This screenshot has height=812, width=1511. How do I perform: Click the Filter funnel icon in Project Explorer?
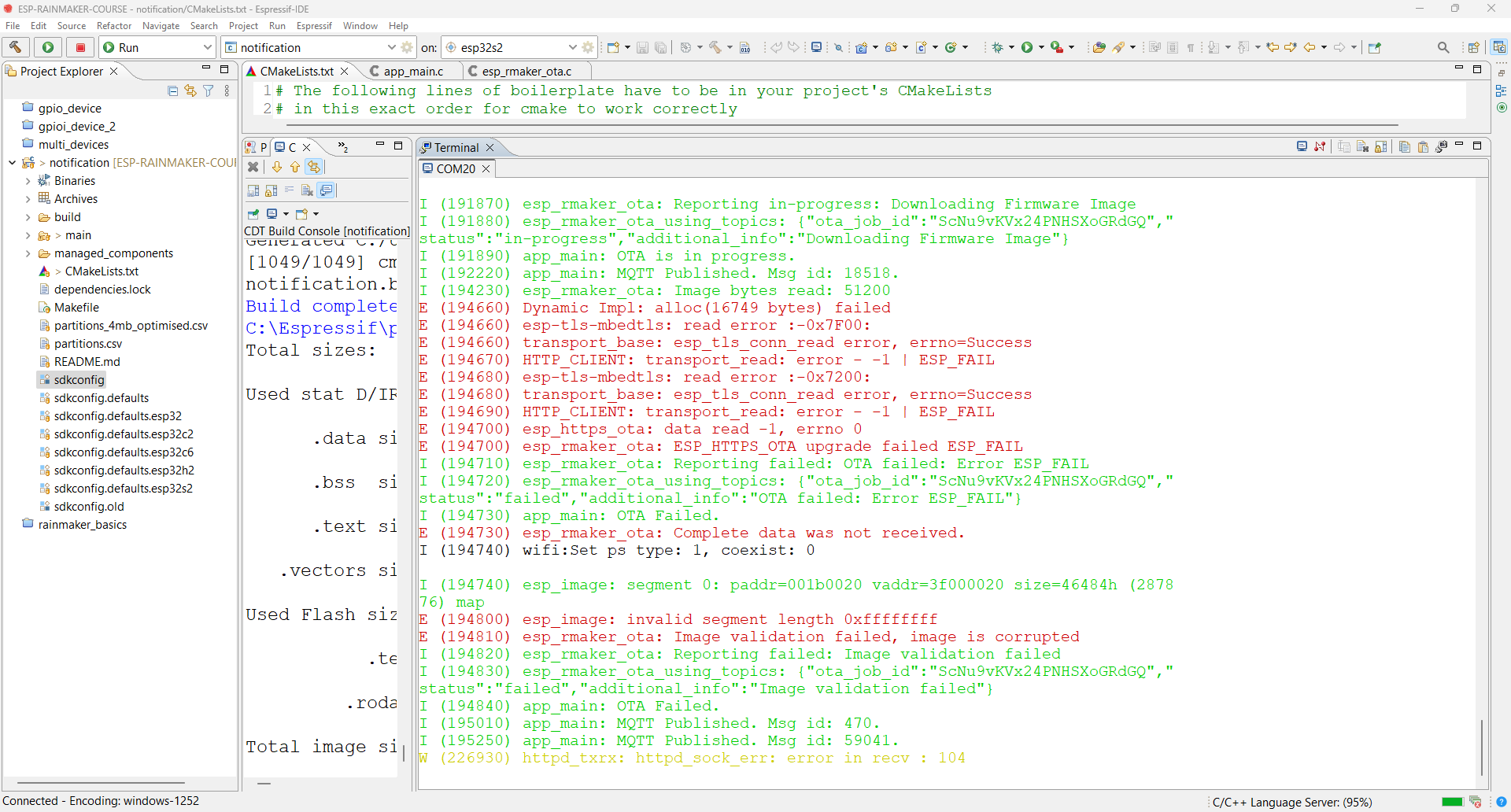pos(209,90)
